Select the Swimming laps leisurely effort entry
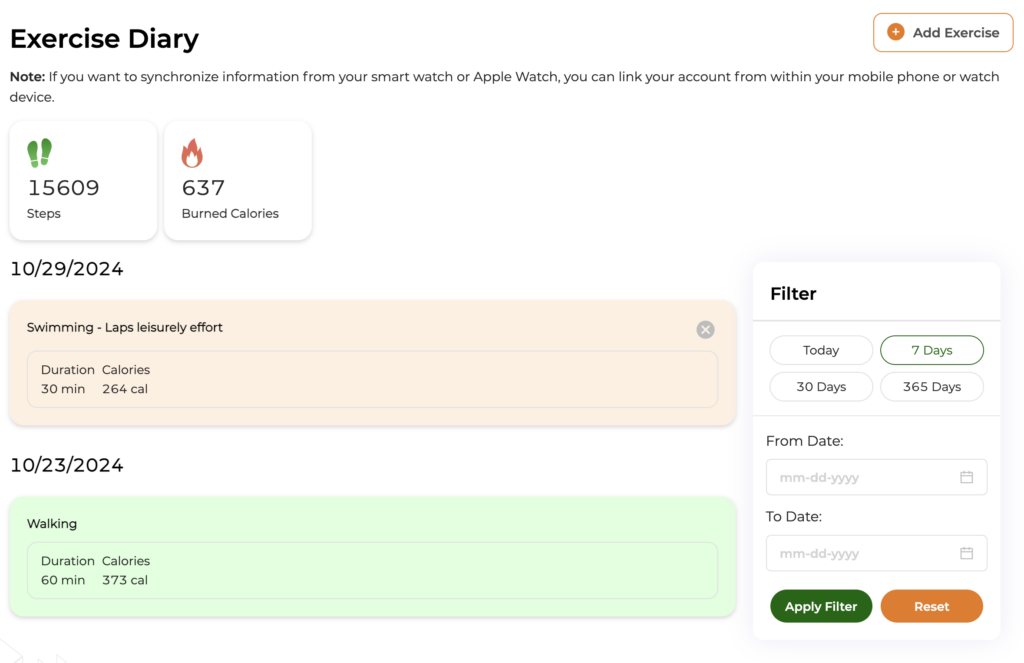This screenshot has width=1024, height=663. coord(372,363)
